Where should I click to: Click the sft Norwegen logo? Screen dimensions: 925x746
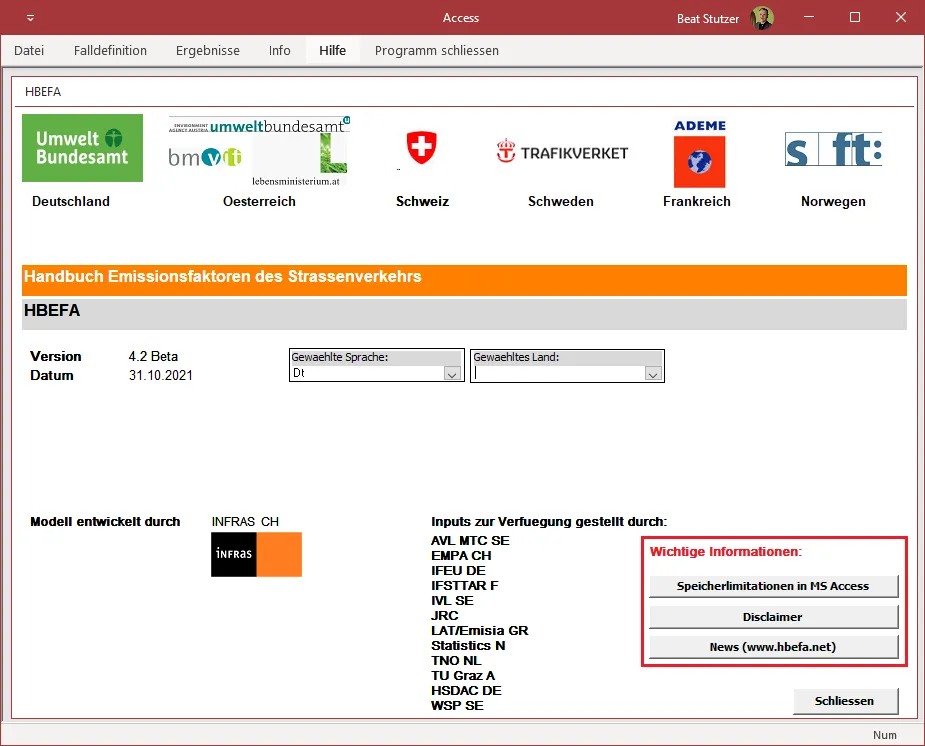pos(833,149)
